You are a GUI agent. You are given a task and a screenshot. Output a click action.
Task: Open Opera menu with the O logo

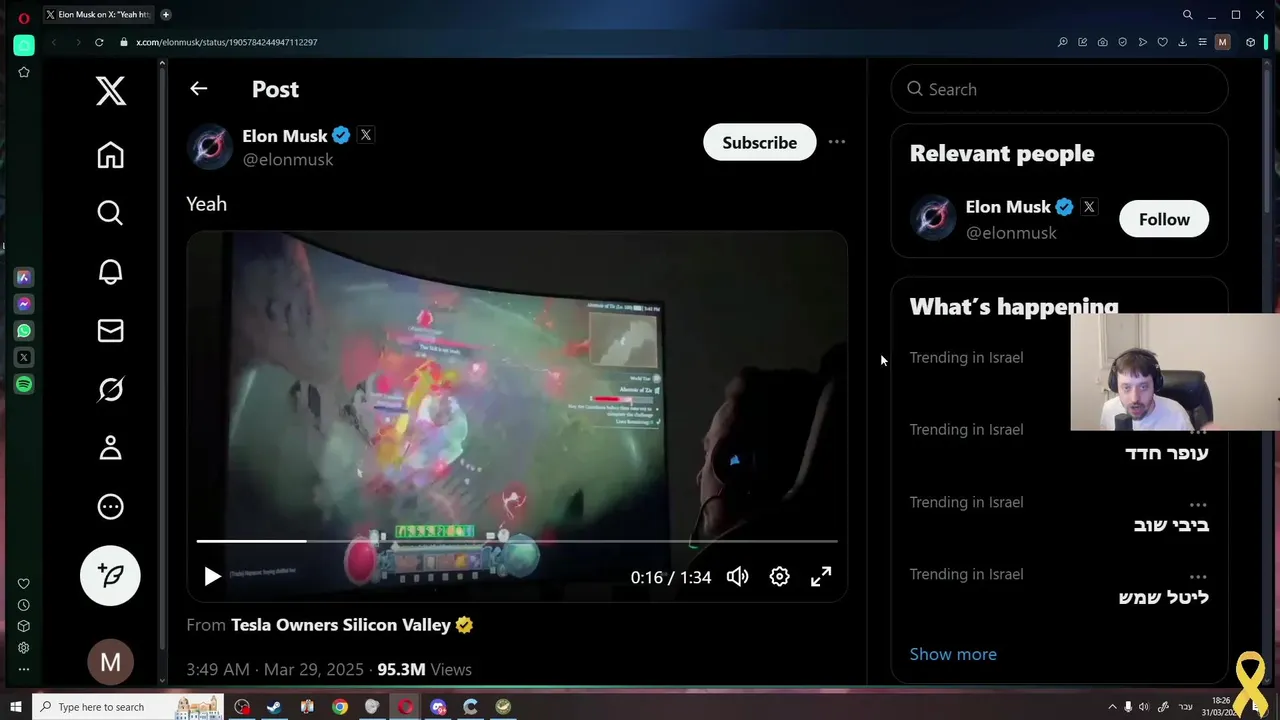tap(24, 17)
